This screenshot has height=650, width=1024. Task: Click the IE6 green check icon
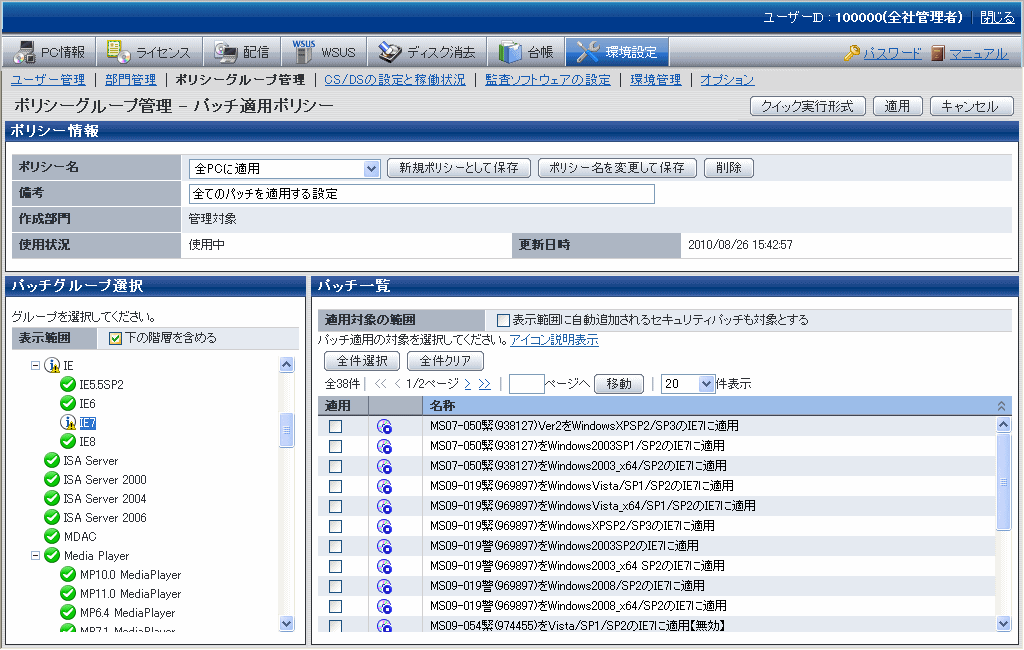[x=68, y=404]
